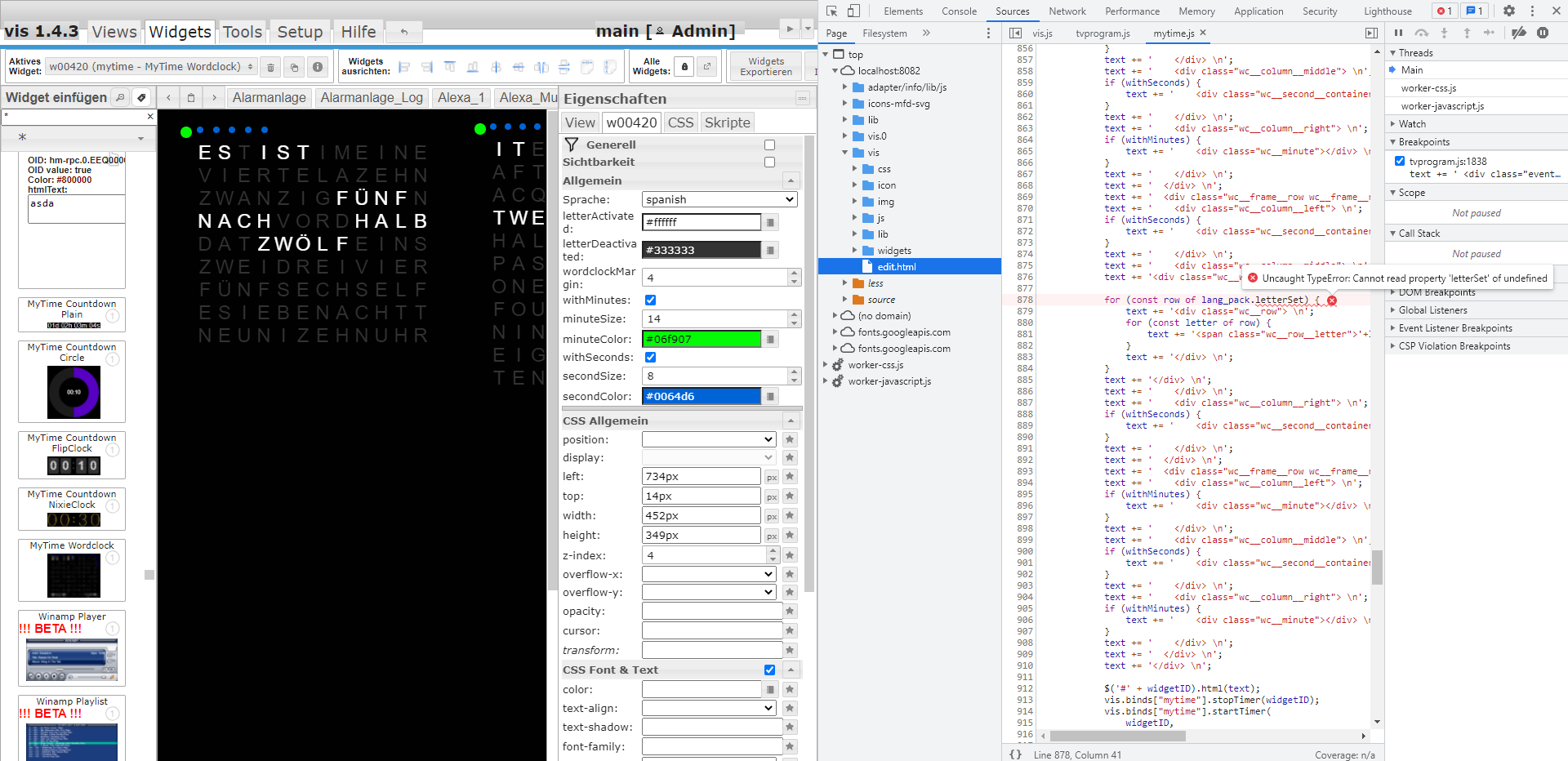The image size is (1568, 761).
Task: Open the Sprache dropdown showing spanish
Action: click(x=719, y=199)
